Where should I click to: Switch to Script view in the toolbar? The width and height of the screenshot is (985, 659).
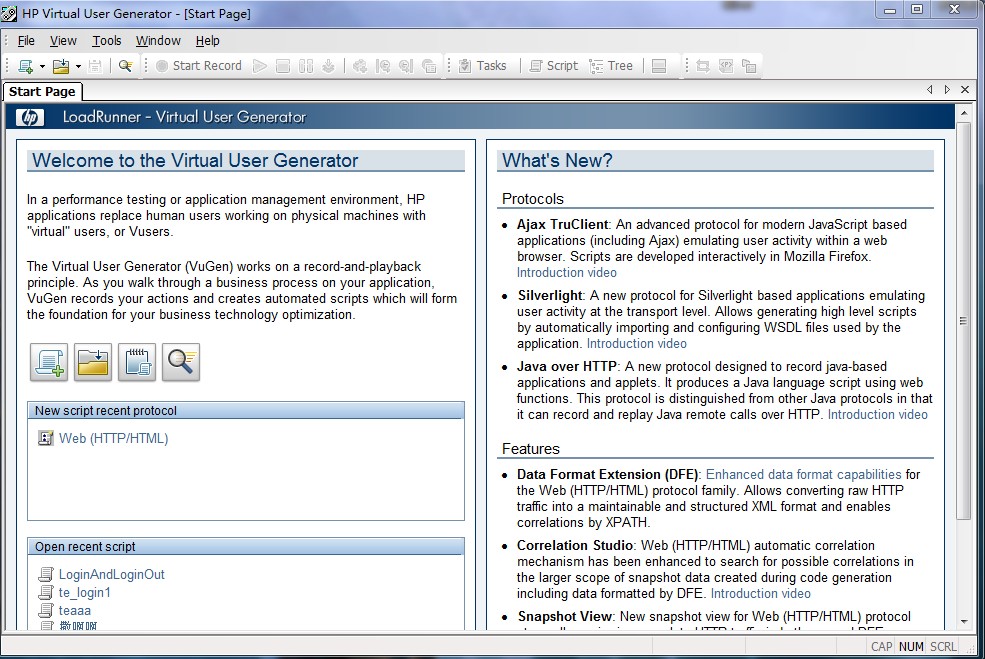[x=553, y=66]
